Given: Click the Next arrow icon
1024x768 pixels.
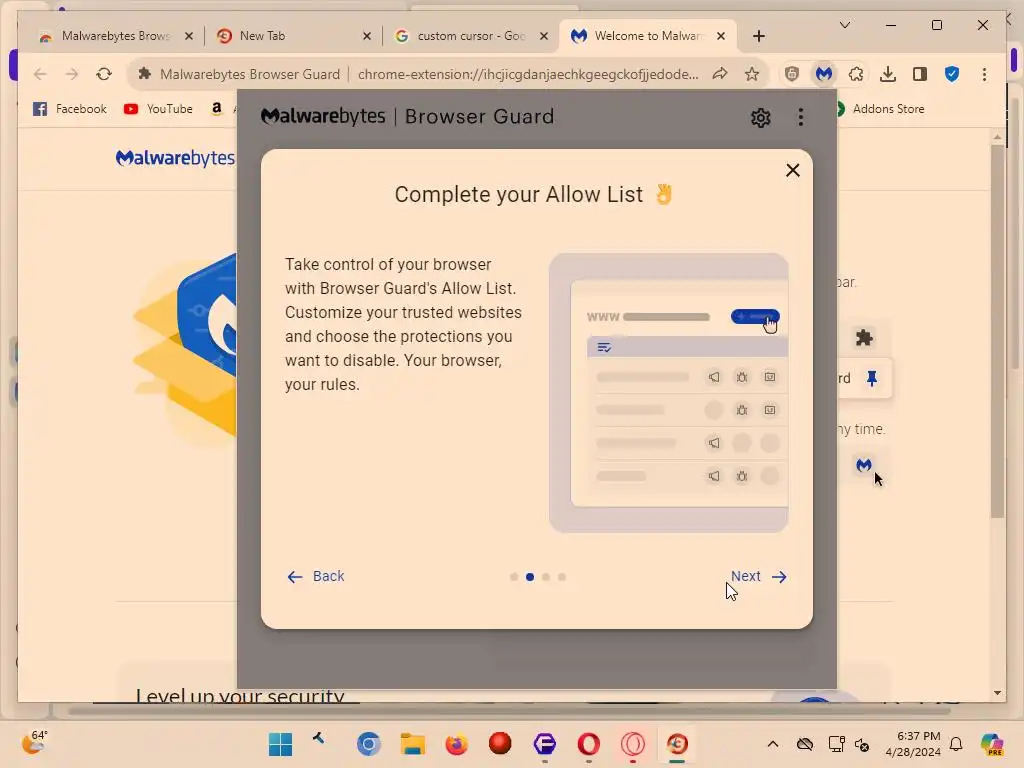Looking at the screenshot, I should pos(779,577).
